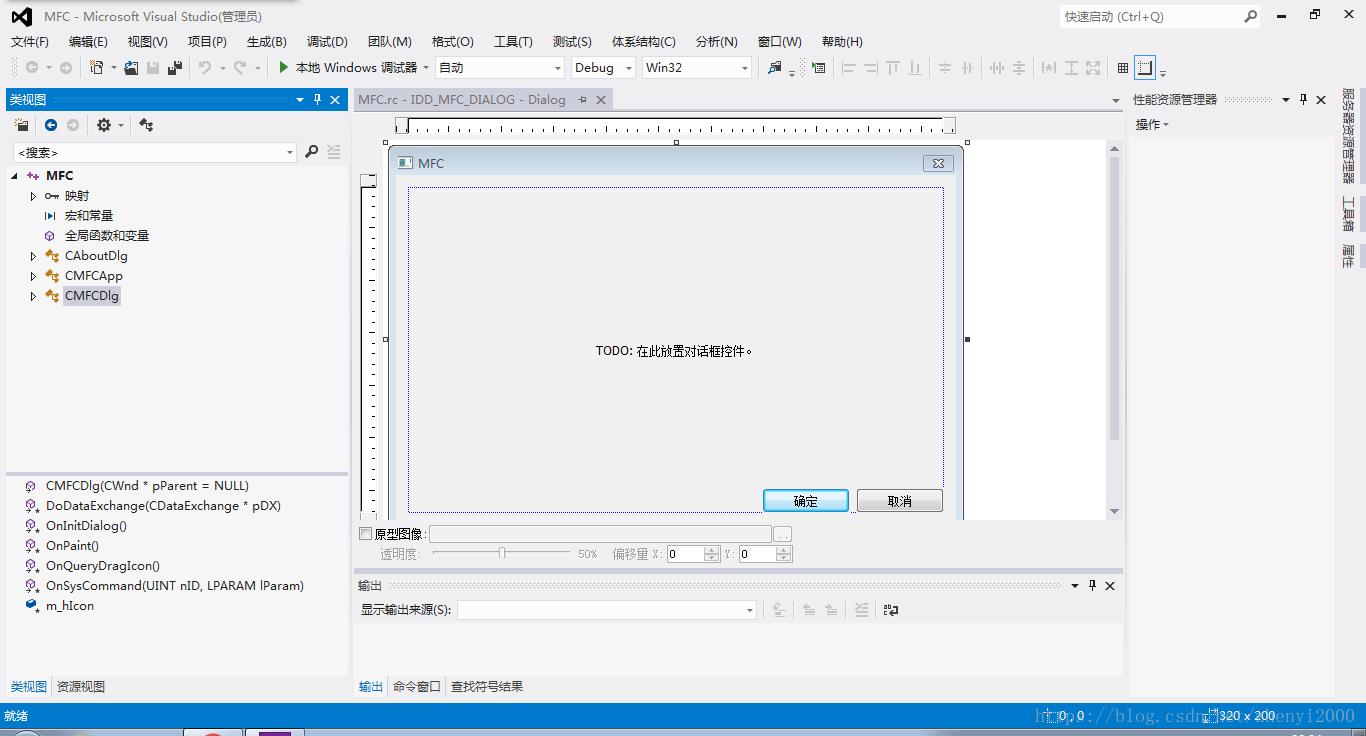
Task: Click the 取消 button in the dialog
Action: point(900,501)
